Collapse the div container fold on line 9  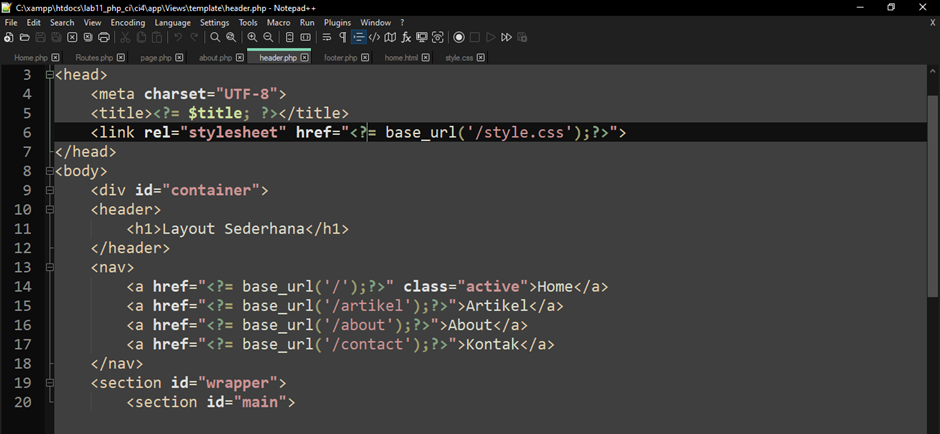(49, 190)
